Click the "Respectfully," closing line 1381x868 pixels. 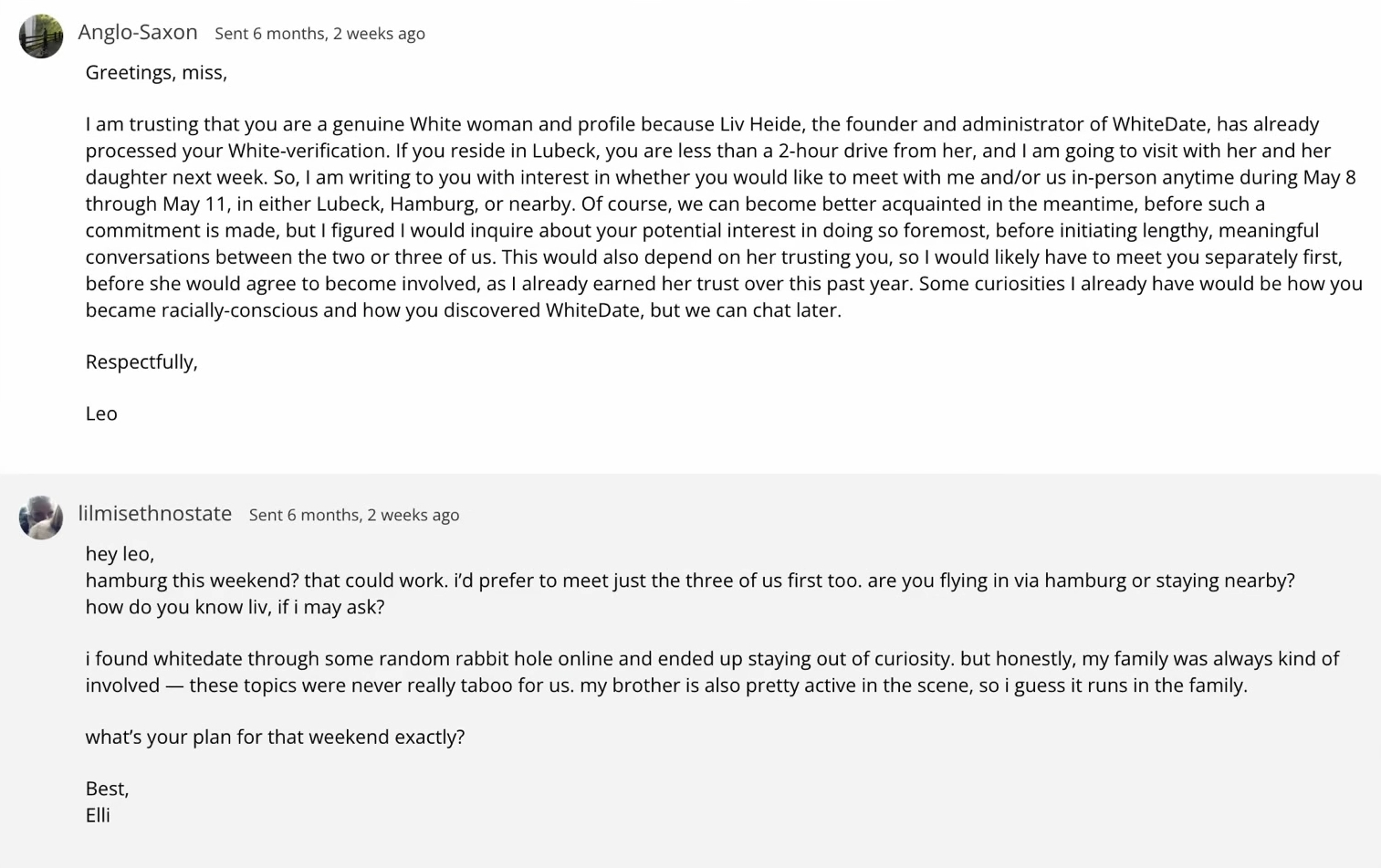click(141, 361)
